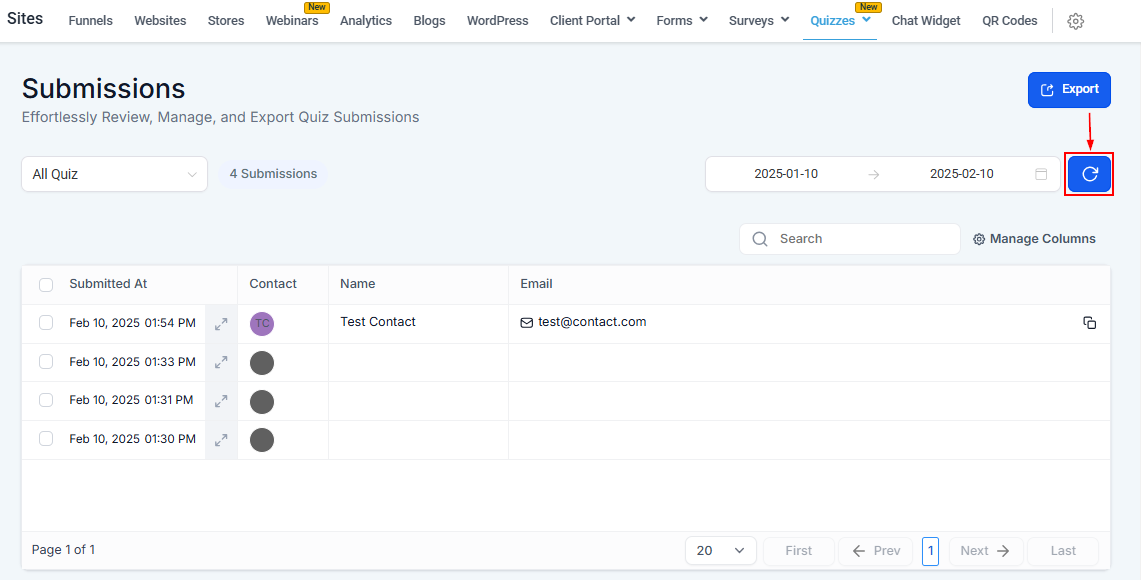Copy the test@contact.com email using copy icon
Screen dimensions: 1141x580
[1089, 323]
